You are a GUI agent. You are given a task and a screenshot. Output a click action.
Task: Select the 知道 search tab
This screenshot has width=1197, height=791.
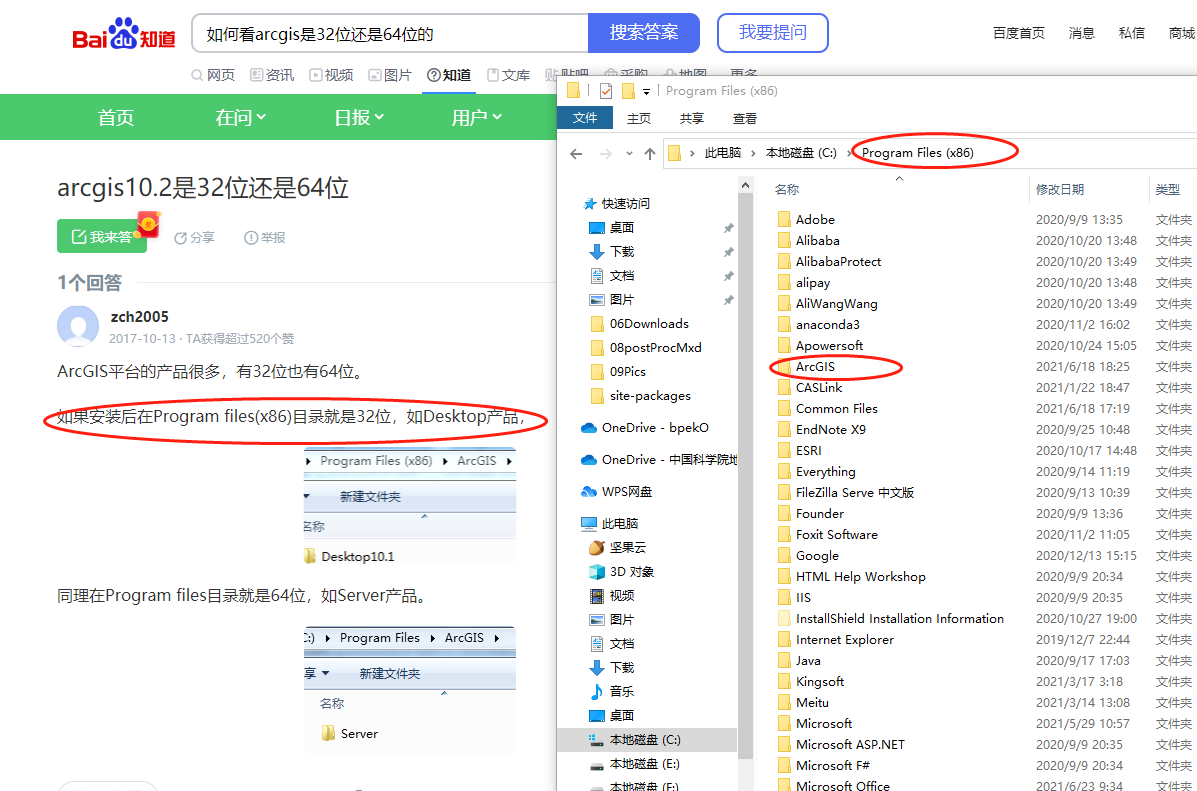click(449, 75)
